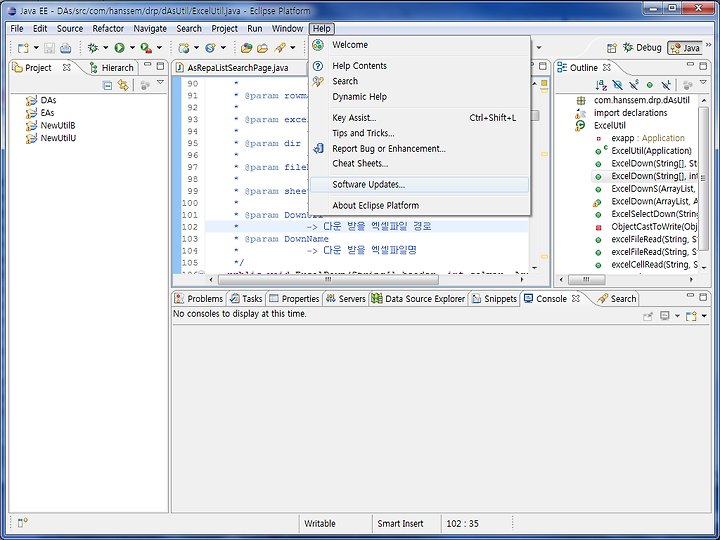Collapse All in Project Explorer
This screenshot has height=540, width=720.
107,85
